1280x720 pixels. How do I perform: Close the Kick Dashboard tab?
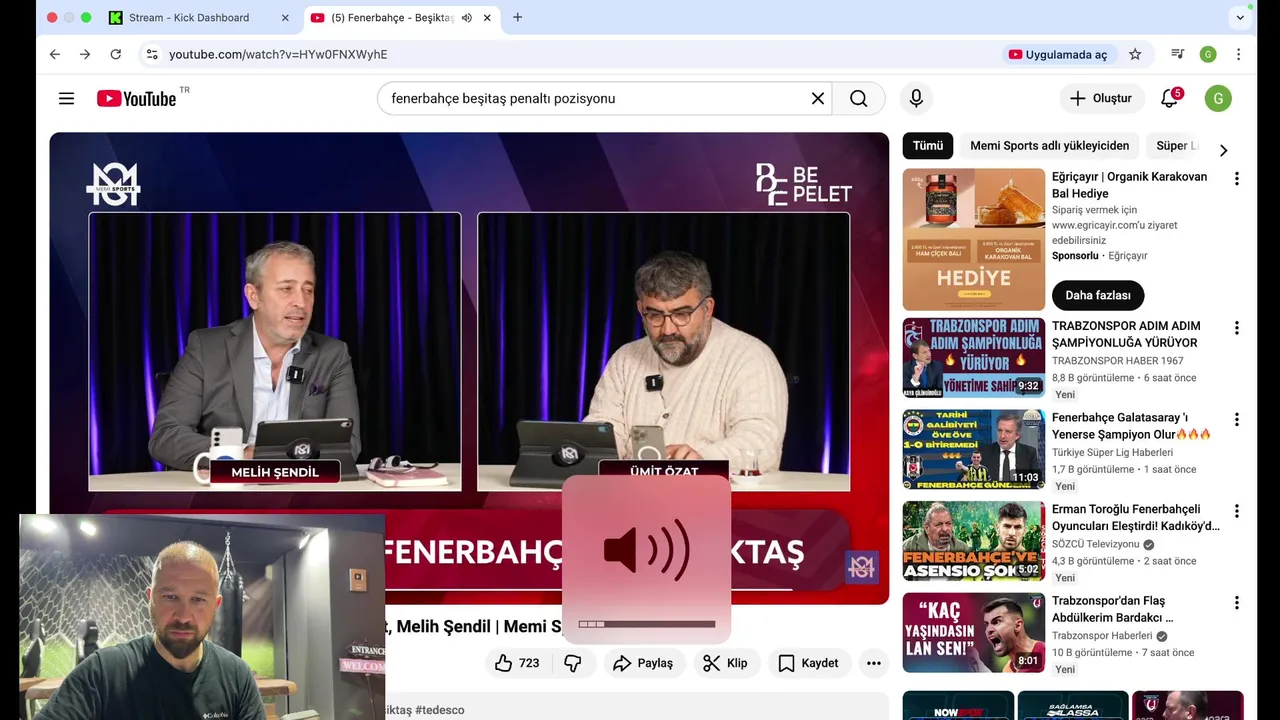tap(285, 18)
